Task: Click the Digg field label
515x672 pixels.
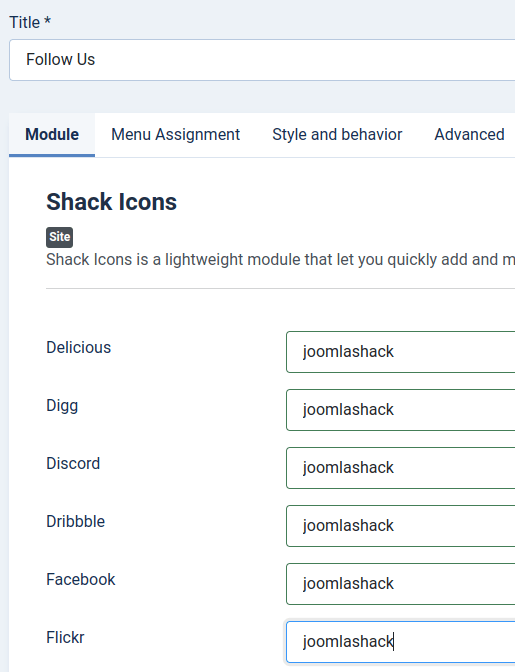Action: [62, 406]
